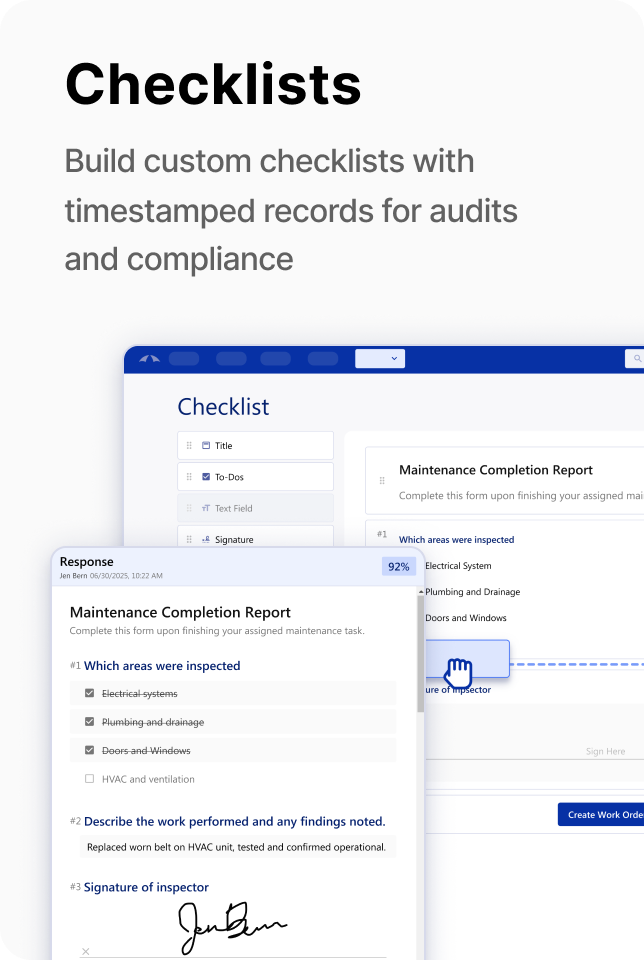Click the Signature field type icon
Screen dimensions: 644x960
206,539
